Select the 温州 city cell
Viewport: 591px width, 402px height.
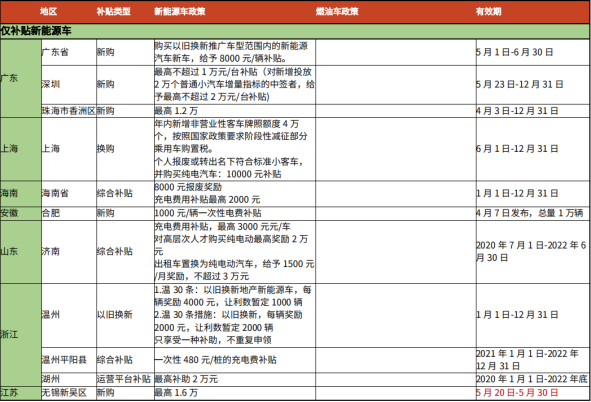click(69, 315)
